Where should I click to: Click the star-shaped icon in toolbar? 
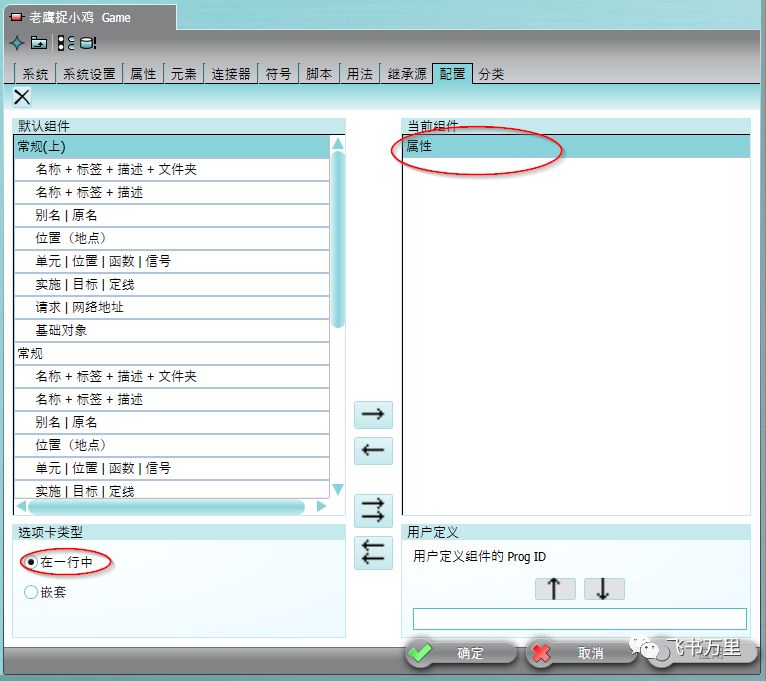(x=17, y=43)
